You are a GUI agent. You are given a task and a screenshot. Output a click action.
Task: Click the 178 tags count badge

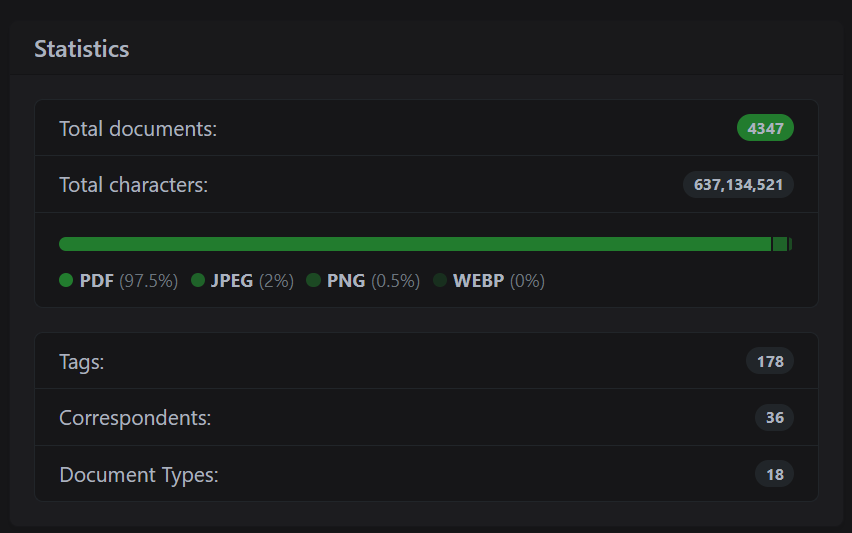pos(770,361)
